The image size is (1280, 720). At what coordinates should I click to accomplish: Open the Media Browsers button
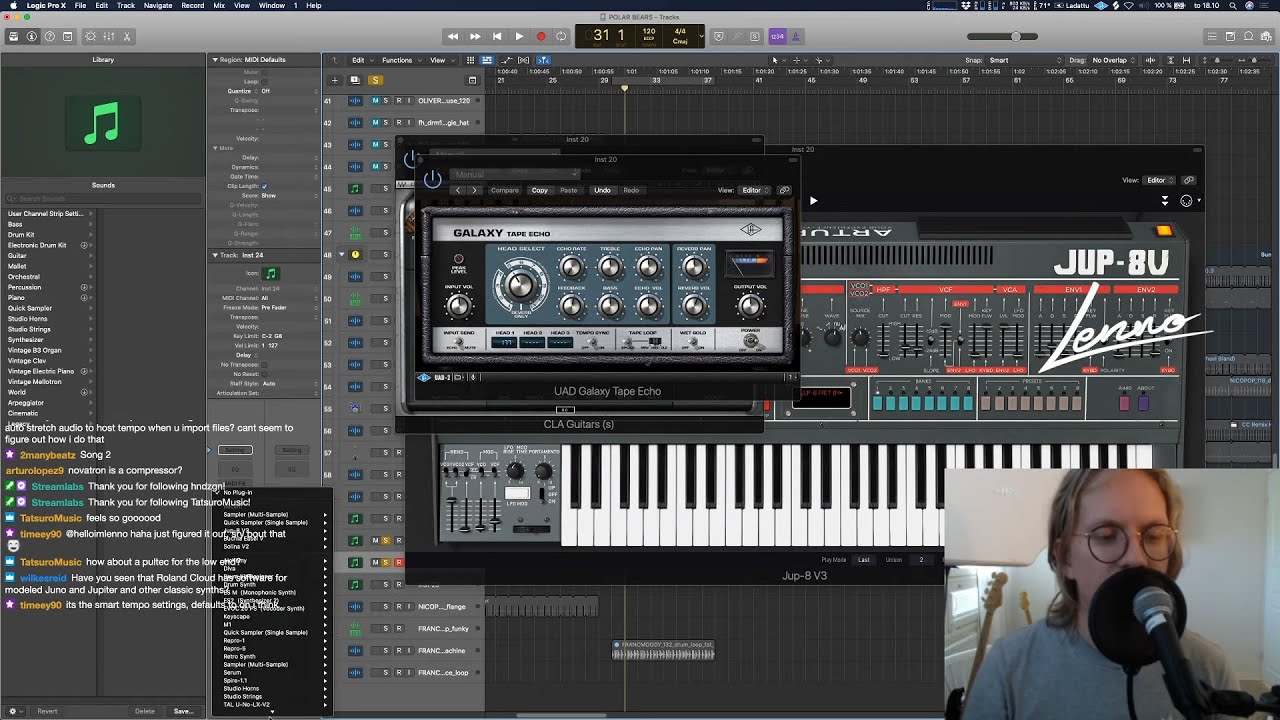pyautogui.click(x=1266, y=36)
